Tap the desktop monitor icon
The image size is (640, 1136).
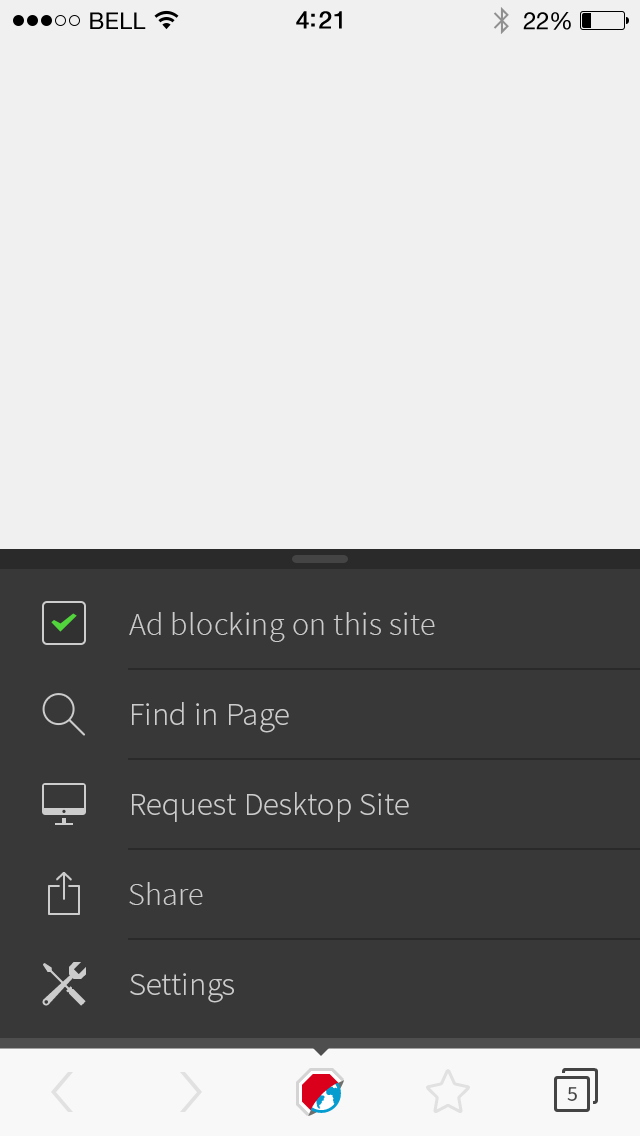(64, 804)
